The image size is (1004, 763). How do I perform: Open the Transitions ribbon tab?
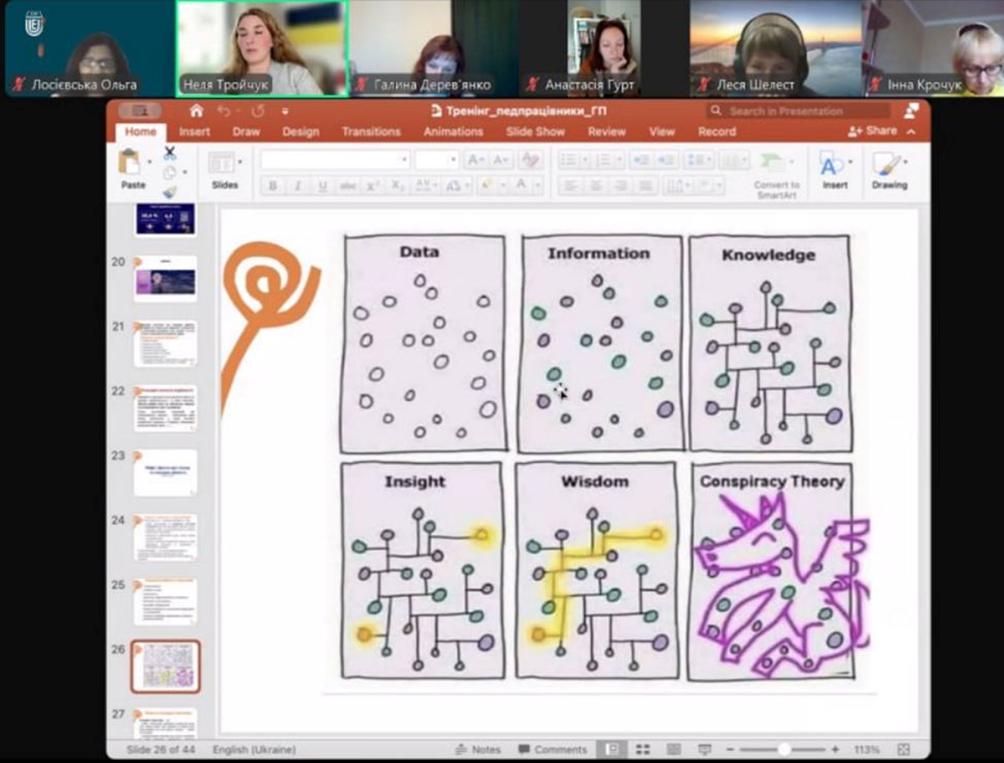370,132
